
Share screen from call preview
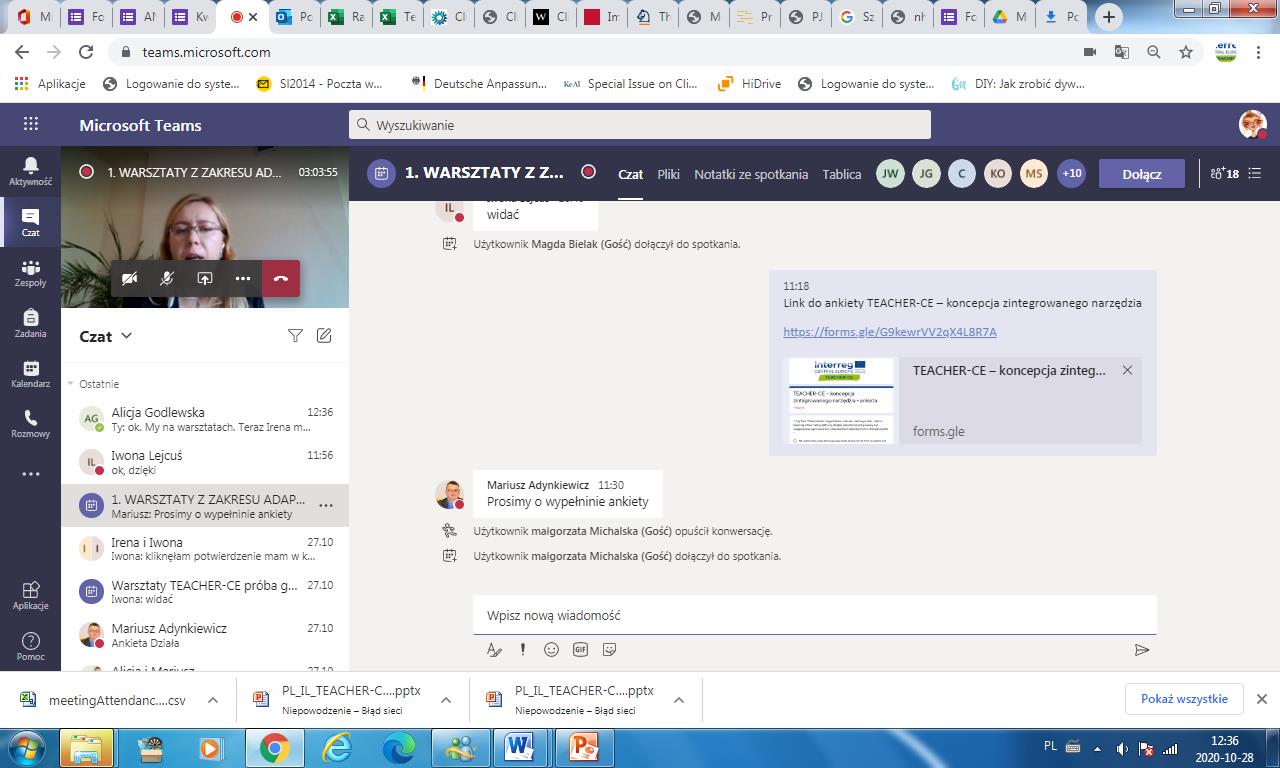coord(205,279)
